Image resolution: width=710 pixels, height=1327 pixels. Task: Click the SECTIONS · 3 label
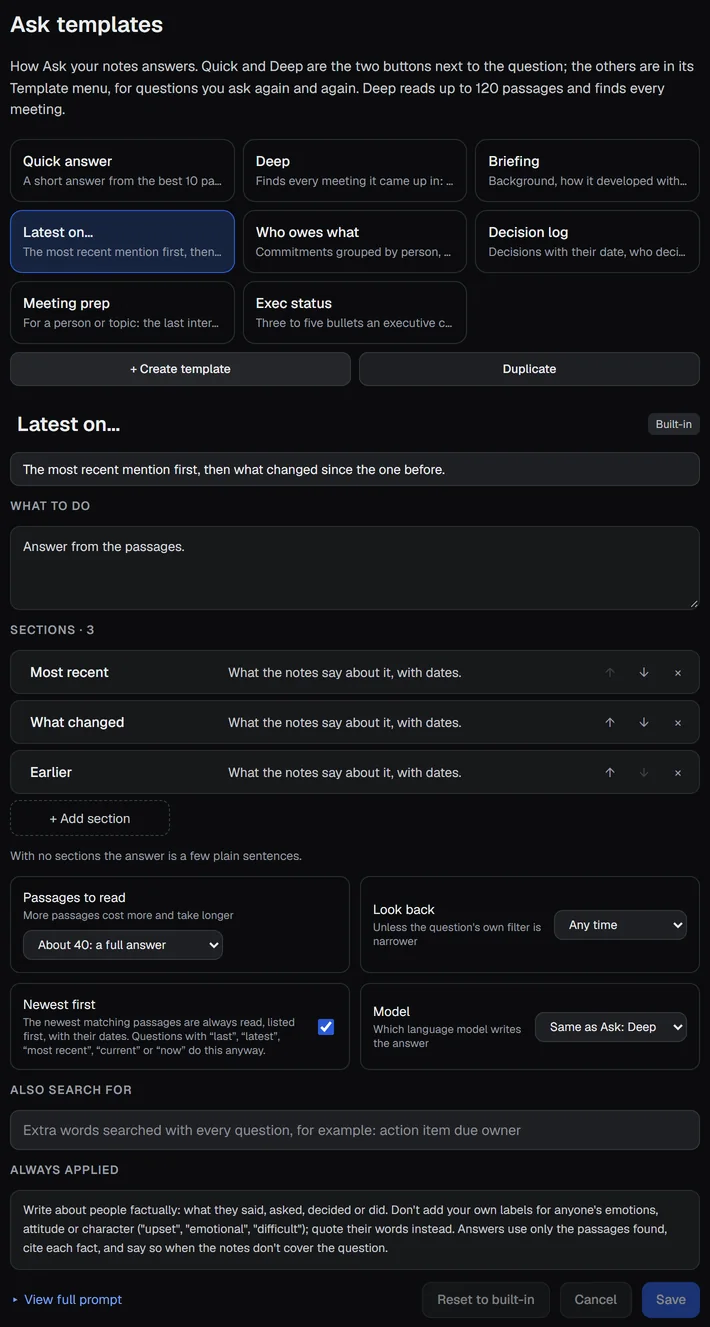pyautogui.click(x=52, y=630)
